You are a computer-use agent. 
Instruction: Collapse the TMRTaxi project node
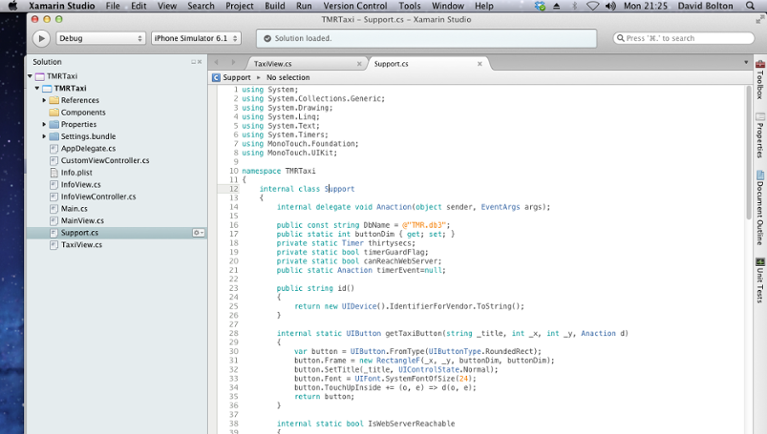click(37, 88)
